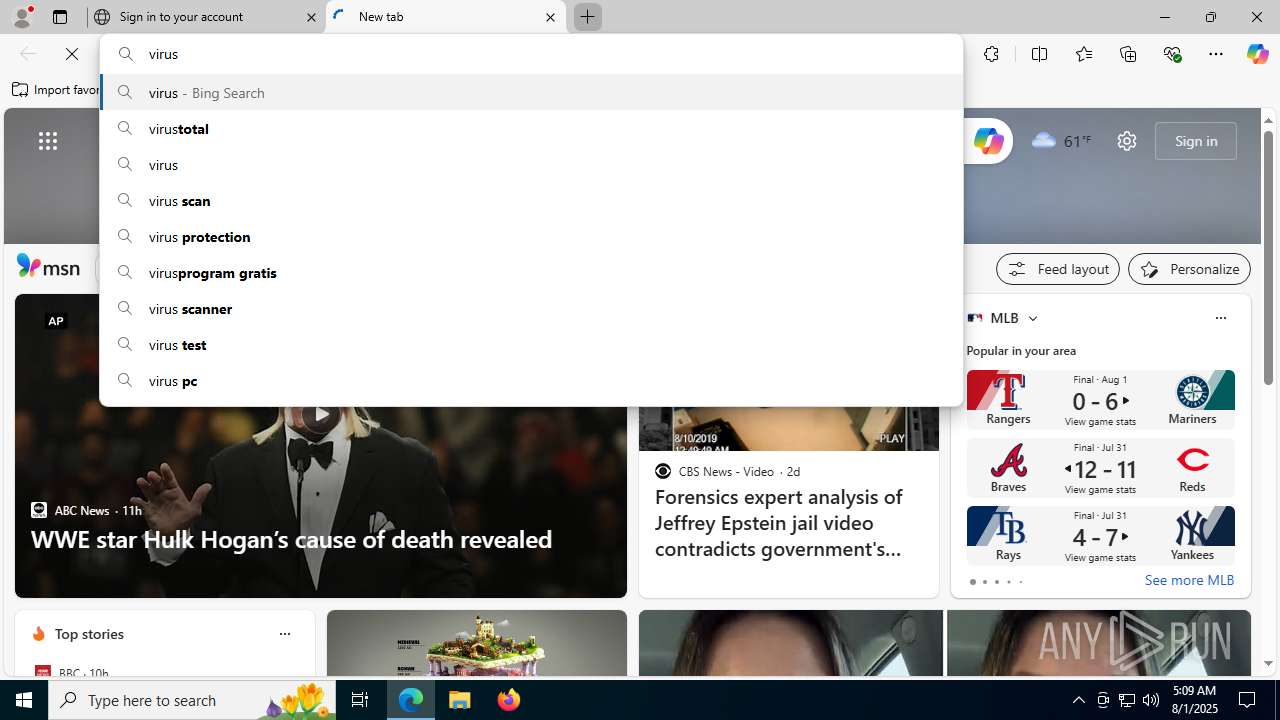Toggle Split screen view
This screenshot has width=1280, height=720.
(x=1039, y=54)
